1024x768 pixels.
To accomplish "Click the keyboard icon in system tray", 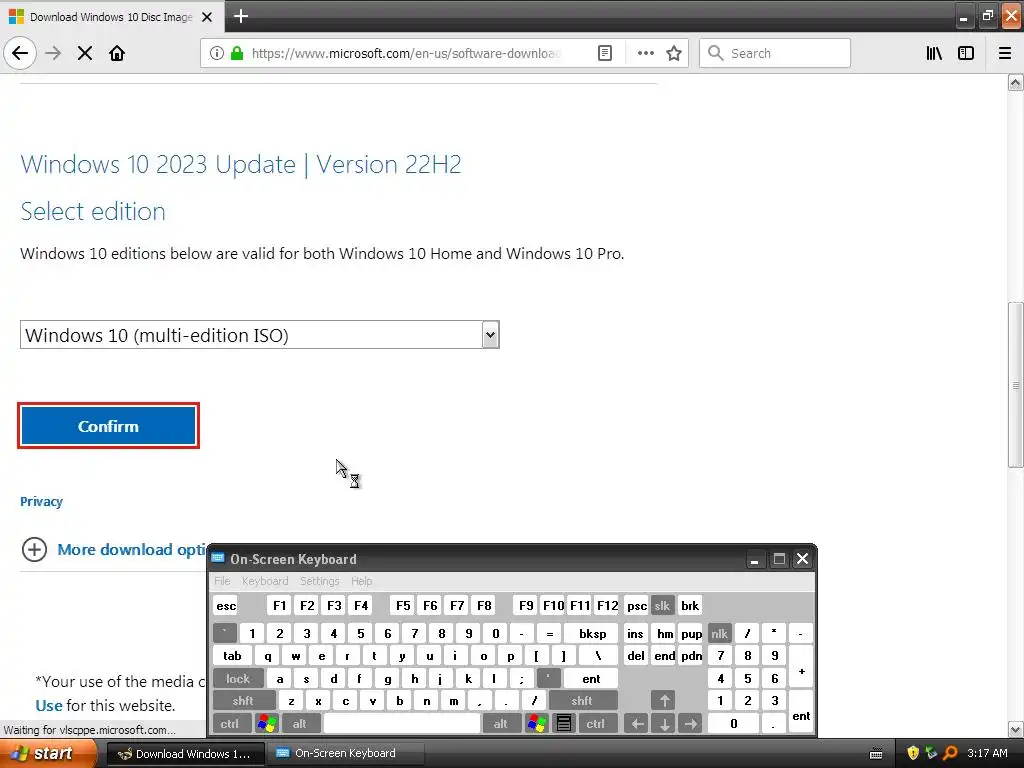I will [876, 754].
